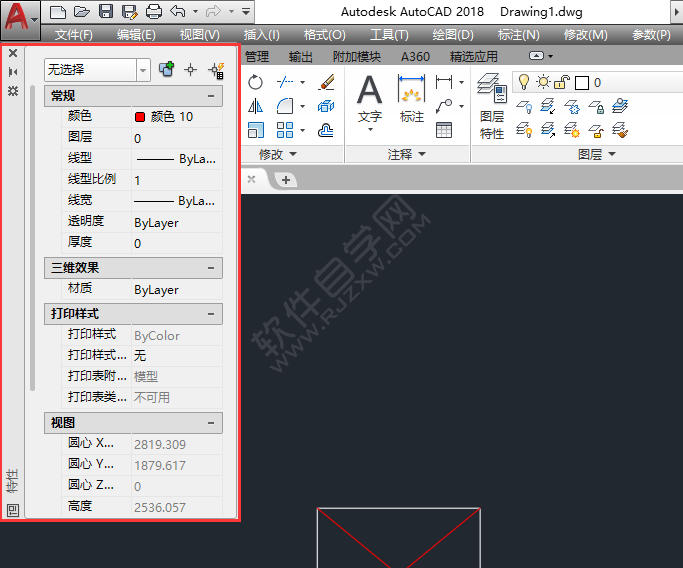
Task: Click layer color white square swatch
Action: coord(582,83)
